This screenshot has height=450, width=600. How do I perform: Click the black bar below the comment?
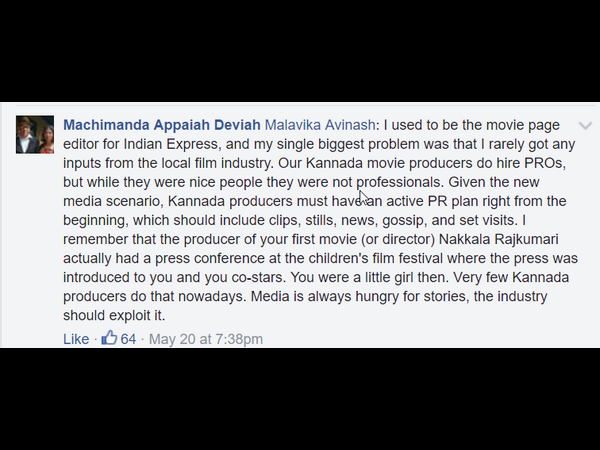point(300,398)
